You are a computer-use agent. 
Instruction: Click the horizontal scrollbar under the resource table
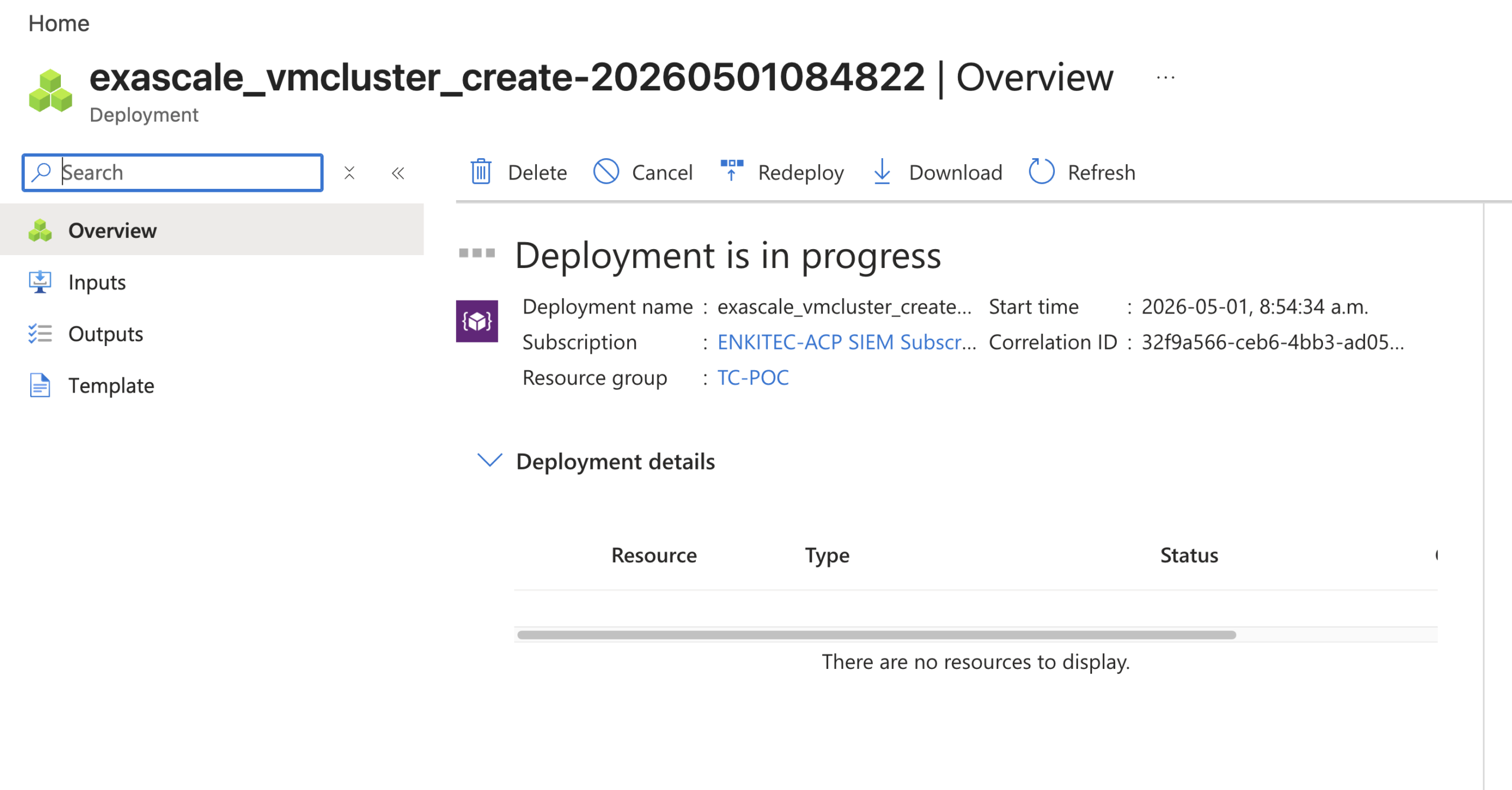coord(876,635)
